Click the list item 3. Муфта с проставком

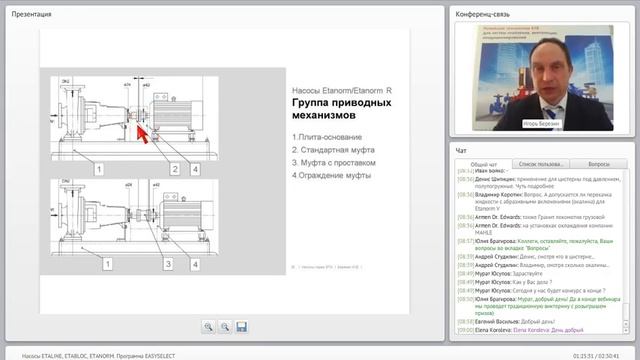click(x=333, y=162)
